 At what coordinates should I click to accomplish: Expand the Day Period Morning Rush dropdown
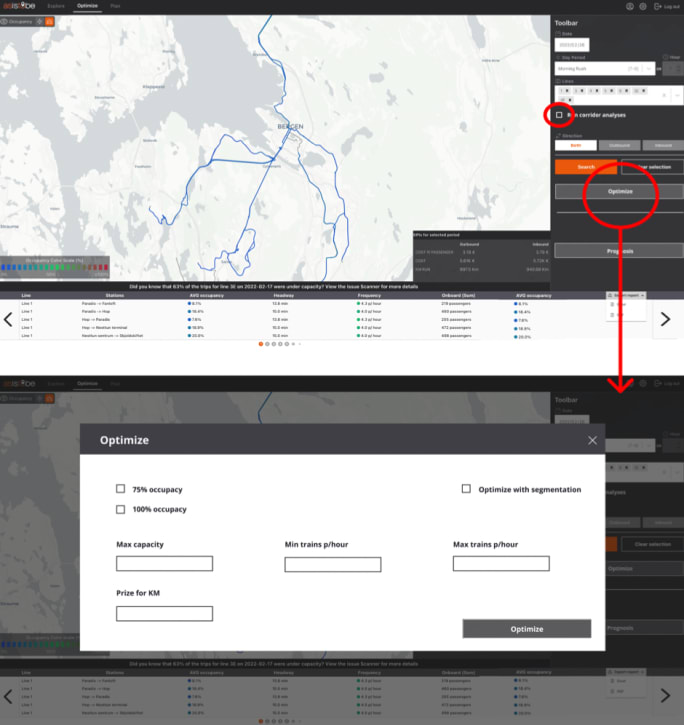(x=648, y=69)
